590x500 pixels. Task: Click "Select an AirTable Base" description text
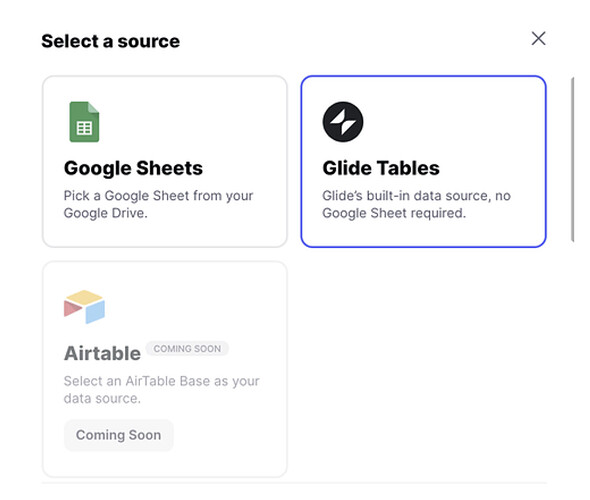pos(161,389)
